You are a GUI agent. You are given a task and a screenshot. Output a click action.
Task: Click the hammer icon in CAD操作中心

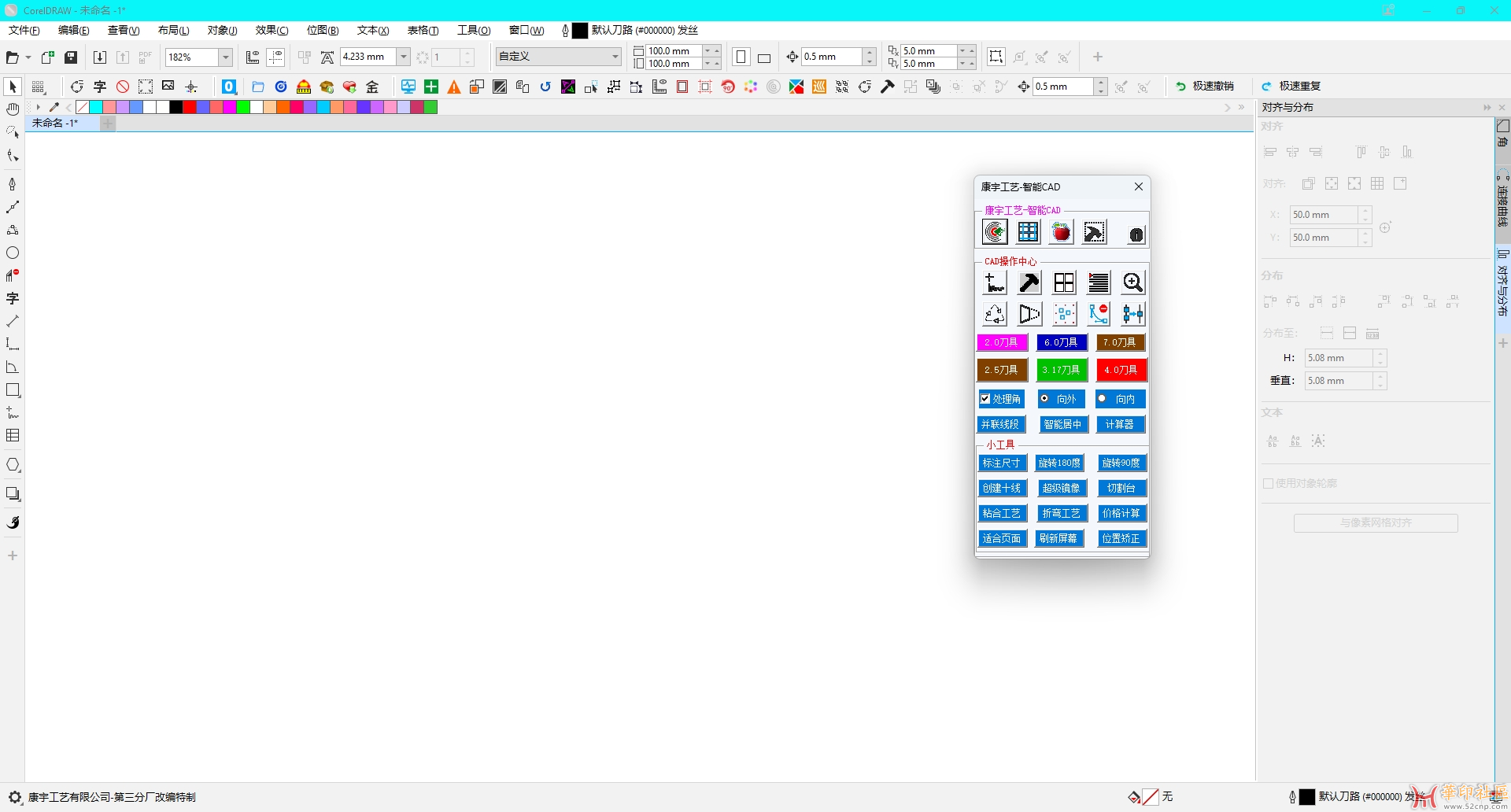click(1029, 282)
